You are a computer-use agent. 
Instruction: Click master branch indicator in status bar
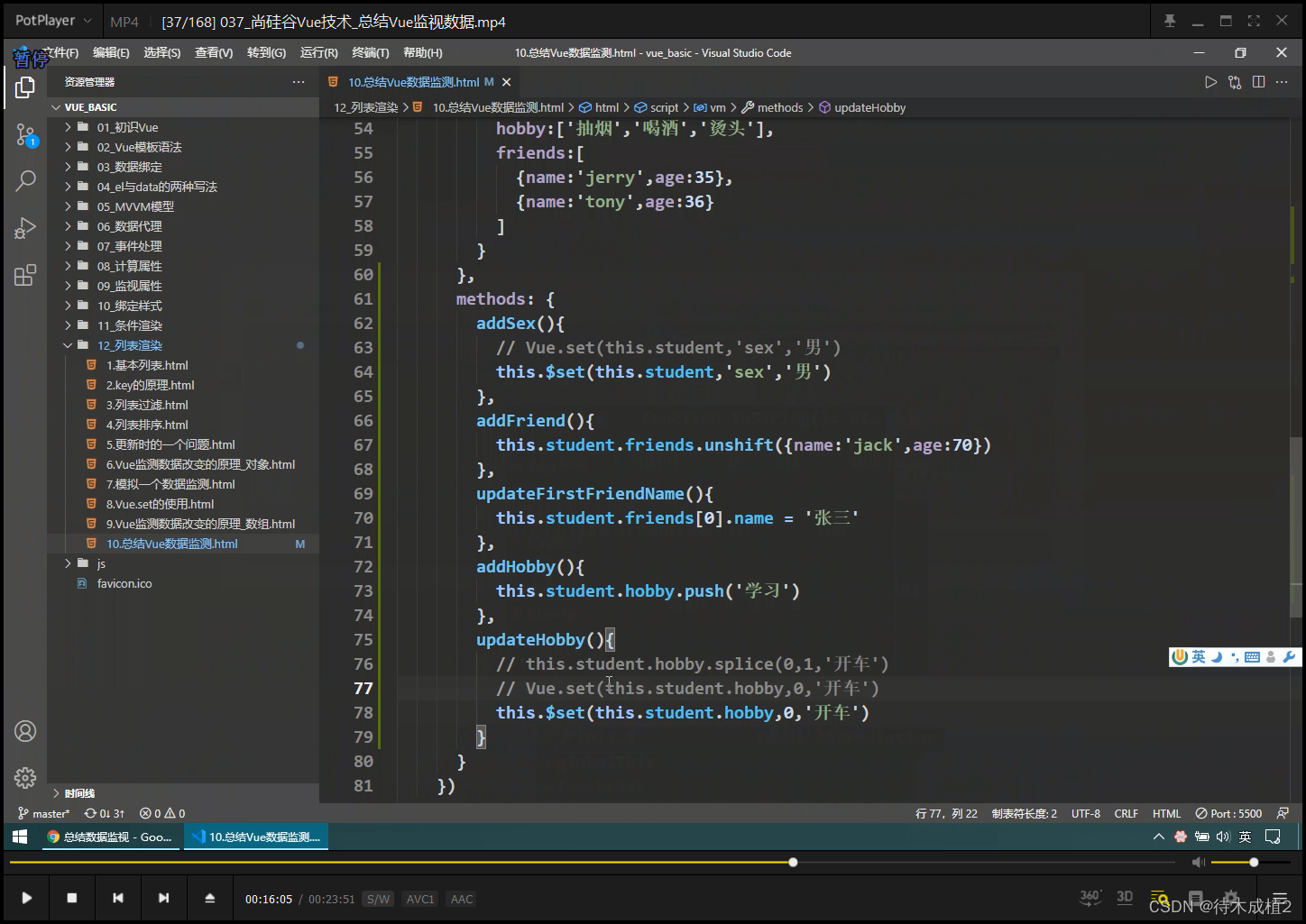43,813
